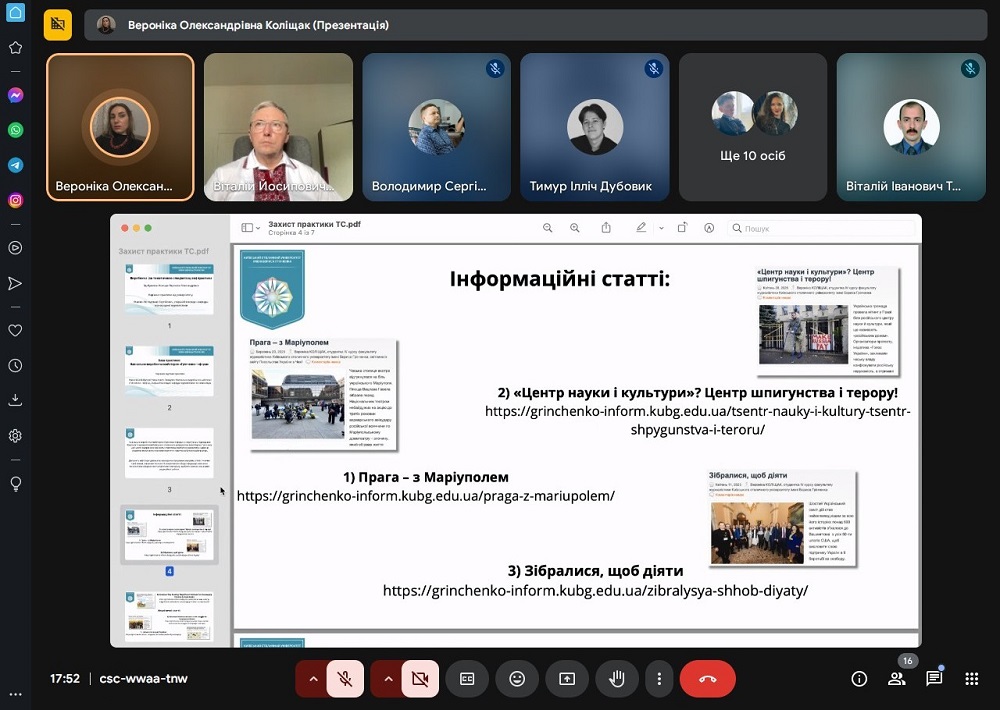Expand video settings arrow beside camera

click(388, 679)
